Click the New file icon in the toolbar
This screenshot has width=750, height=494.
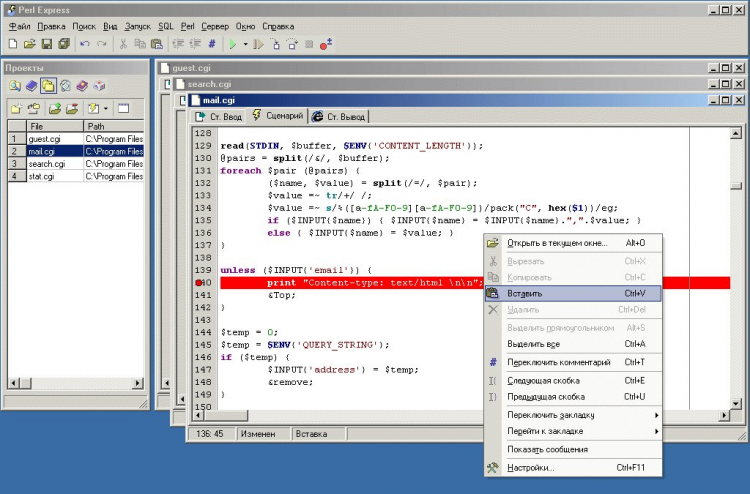coord(12,44)
